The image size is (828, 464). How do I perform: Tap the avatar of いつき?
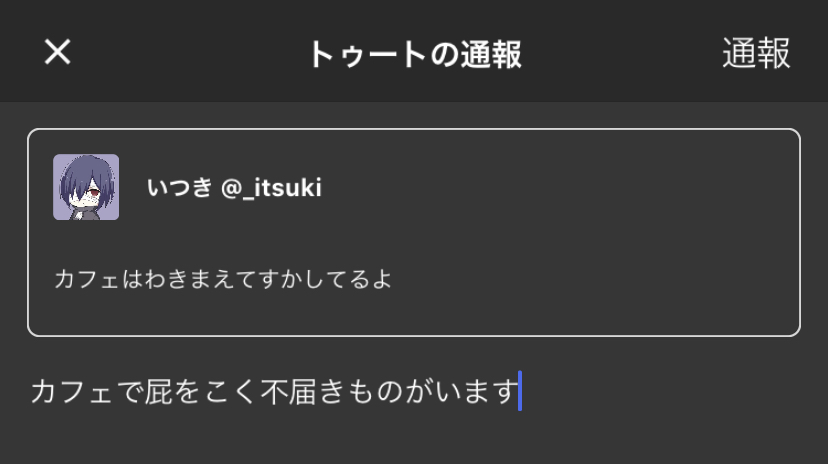click(86, 187)
